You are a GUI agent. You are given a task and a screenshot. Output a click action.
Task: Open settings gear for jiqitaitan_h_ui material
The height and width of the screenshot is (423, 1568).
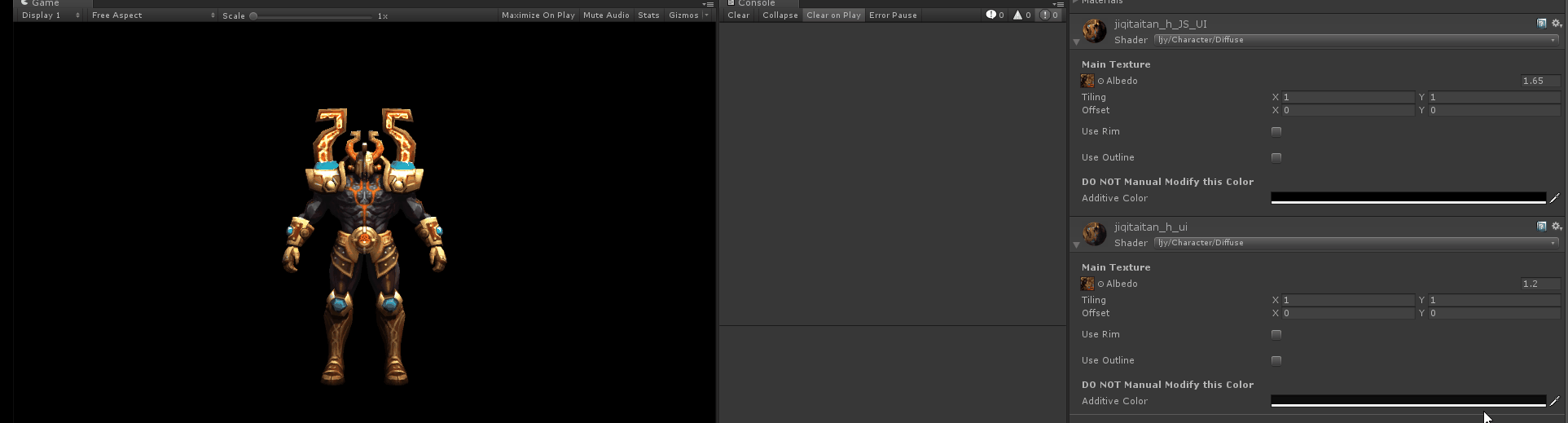1557,226
